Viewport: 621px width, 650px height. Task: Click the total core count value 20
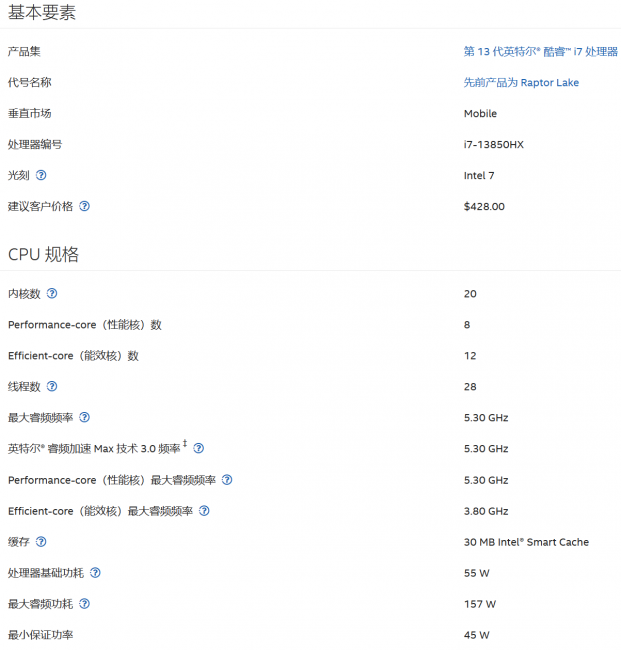(x=470, y=294)
